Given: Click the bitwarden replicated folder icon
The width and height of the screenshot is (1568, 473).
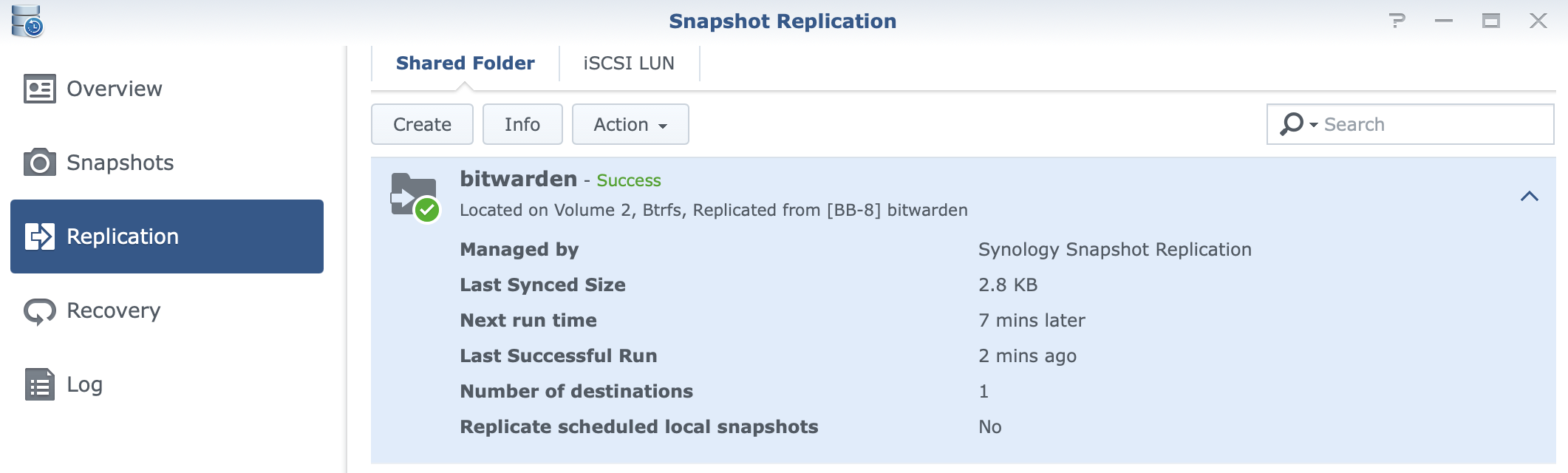Looking at the screenshot, I should [x=415, y=197].
